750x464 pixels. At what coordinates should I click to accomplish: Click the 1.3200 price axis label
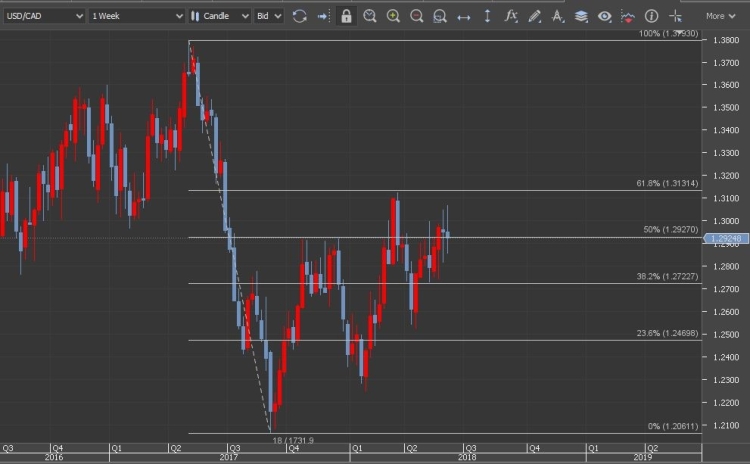726,176
